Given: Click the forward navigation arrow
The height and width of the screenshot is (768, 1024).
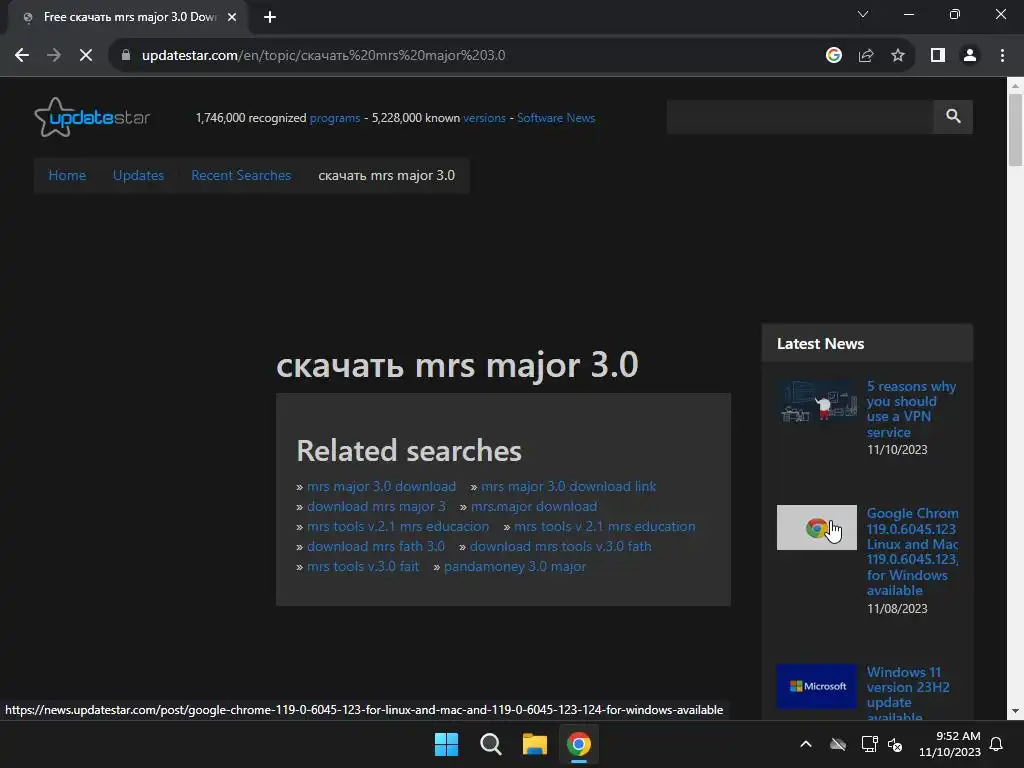Looking at the screenshot, I should click(54, 56).
